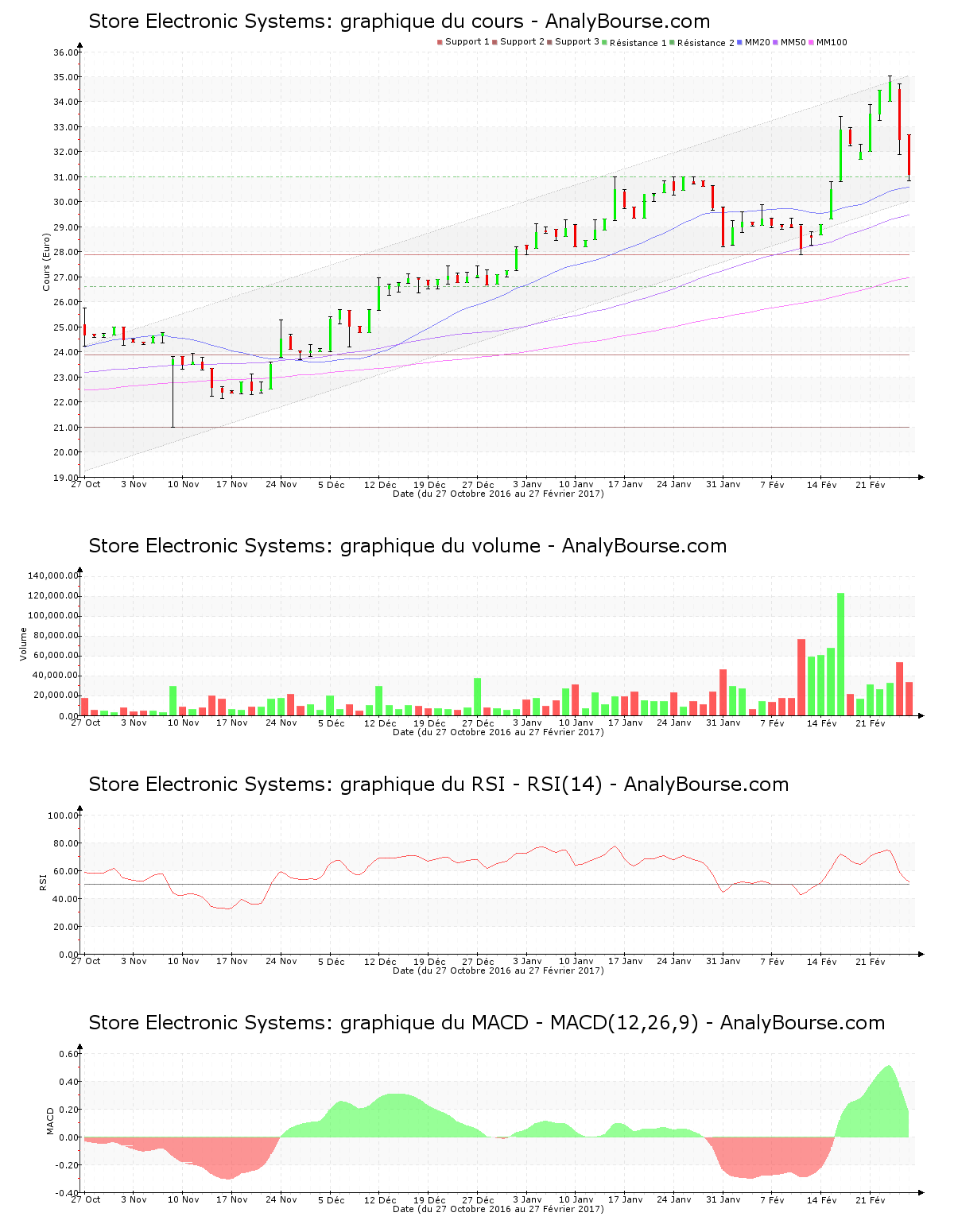
Task: Click the 'Volume' vertical axis label
Action: [23, 644]
